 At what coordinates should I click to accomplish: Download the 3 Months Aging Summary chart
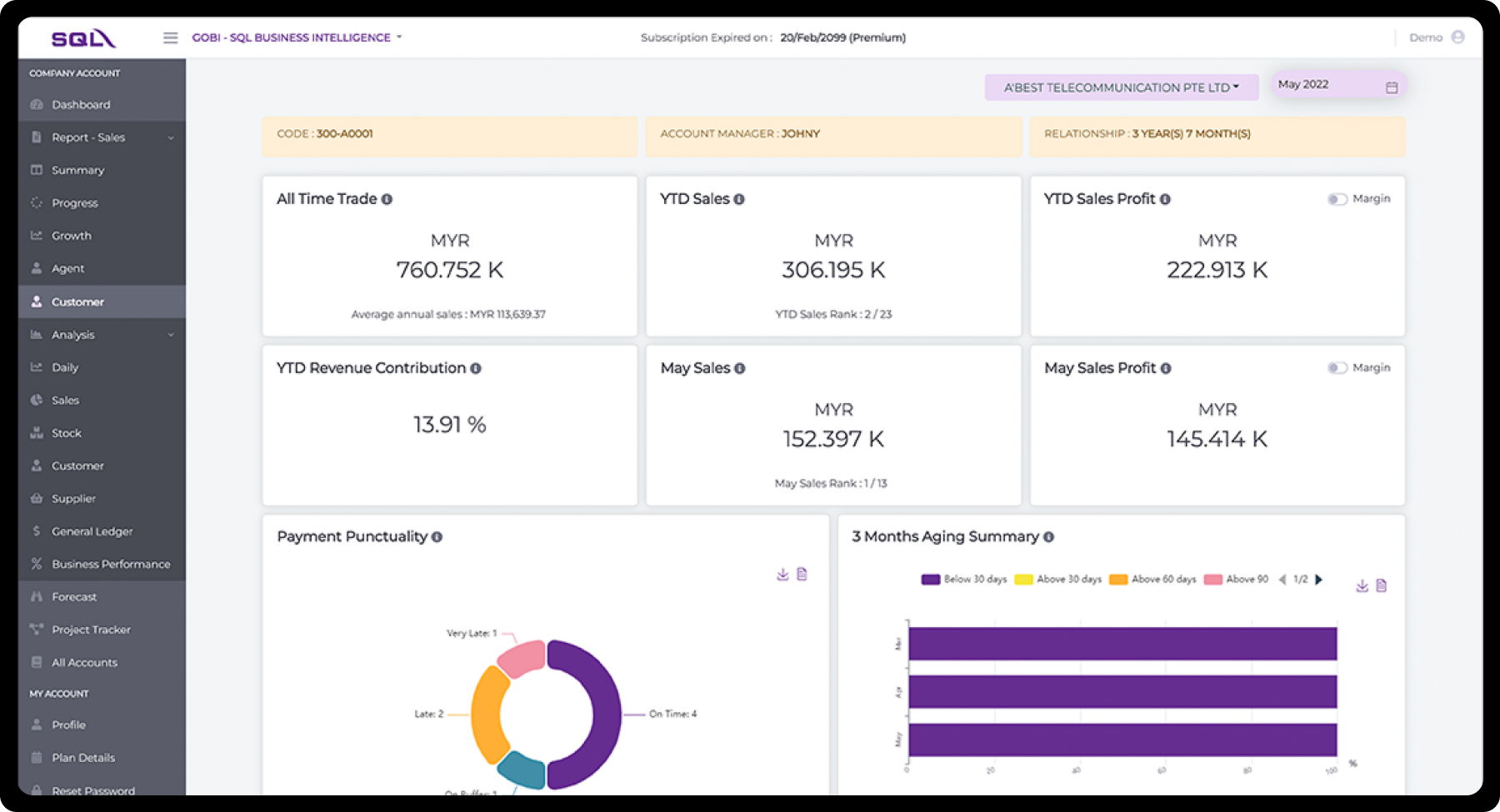[1362, 586]
